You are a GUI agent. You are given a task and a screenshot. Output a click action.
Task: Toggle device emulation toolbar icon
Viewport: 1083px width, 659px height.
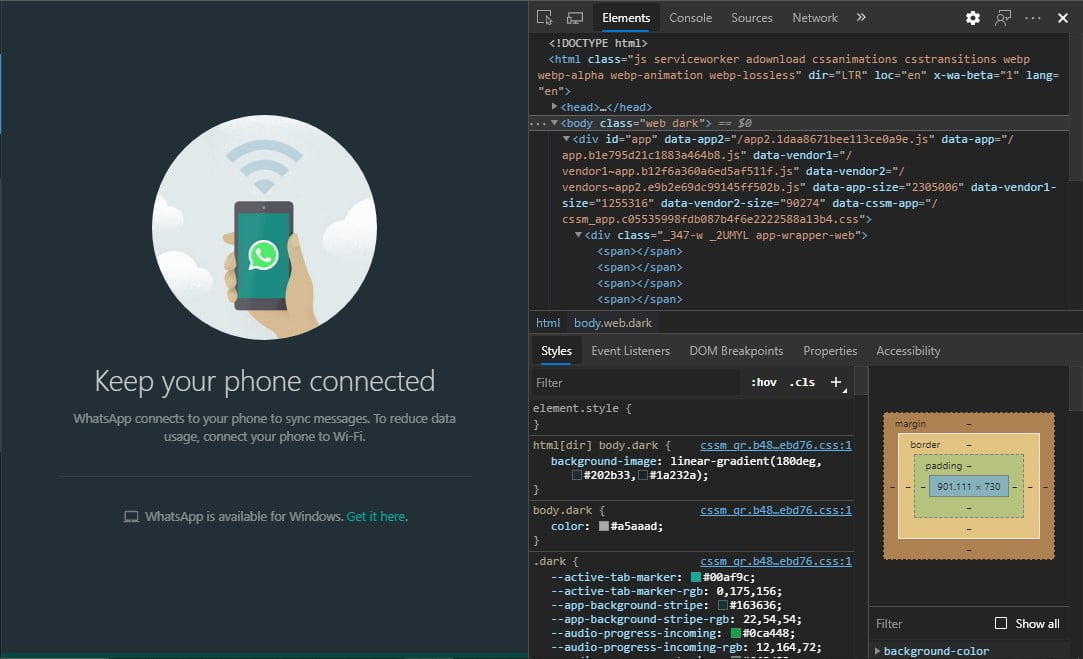coord(575,17)
